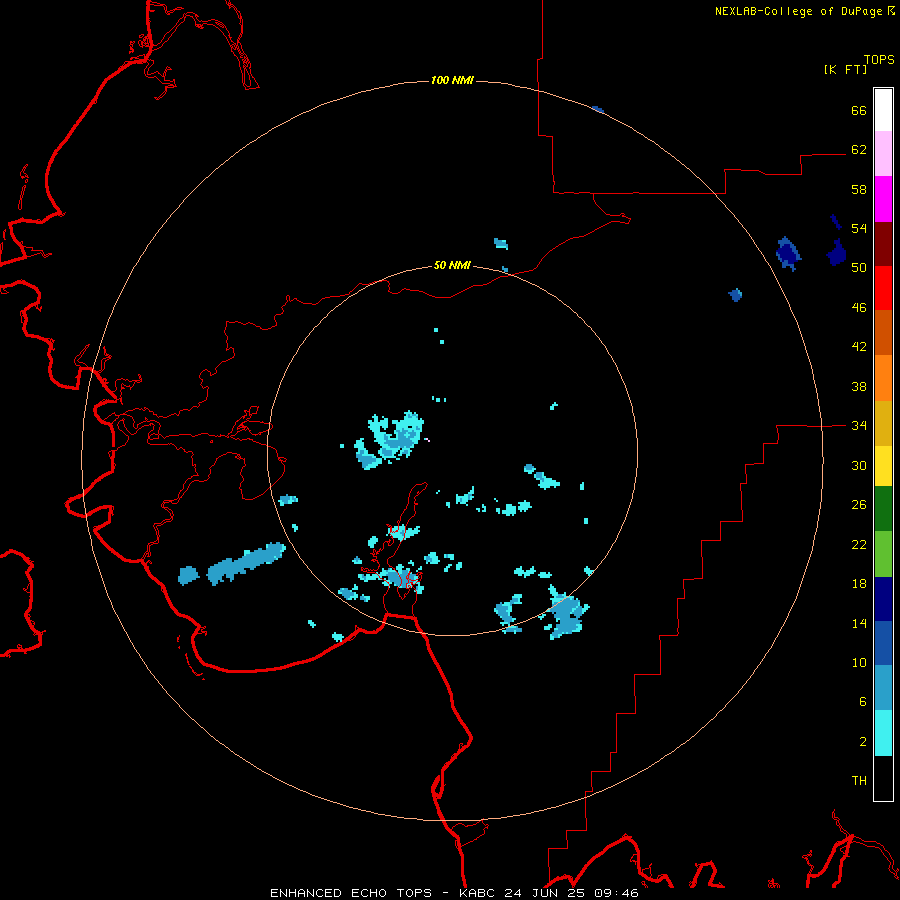This screenshot has height=900, width=900.
Task: Click the light blue legend swatch
Action: [x=883, y=688]
